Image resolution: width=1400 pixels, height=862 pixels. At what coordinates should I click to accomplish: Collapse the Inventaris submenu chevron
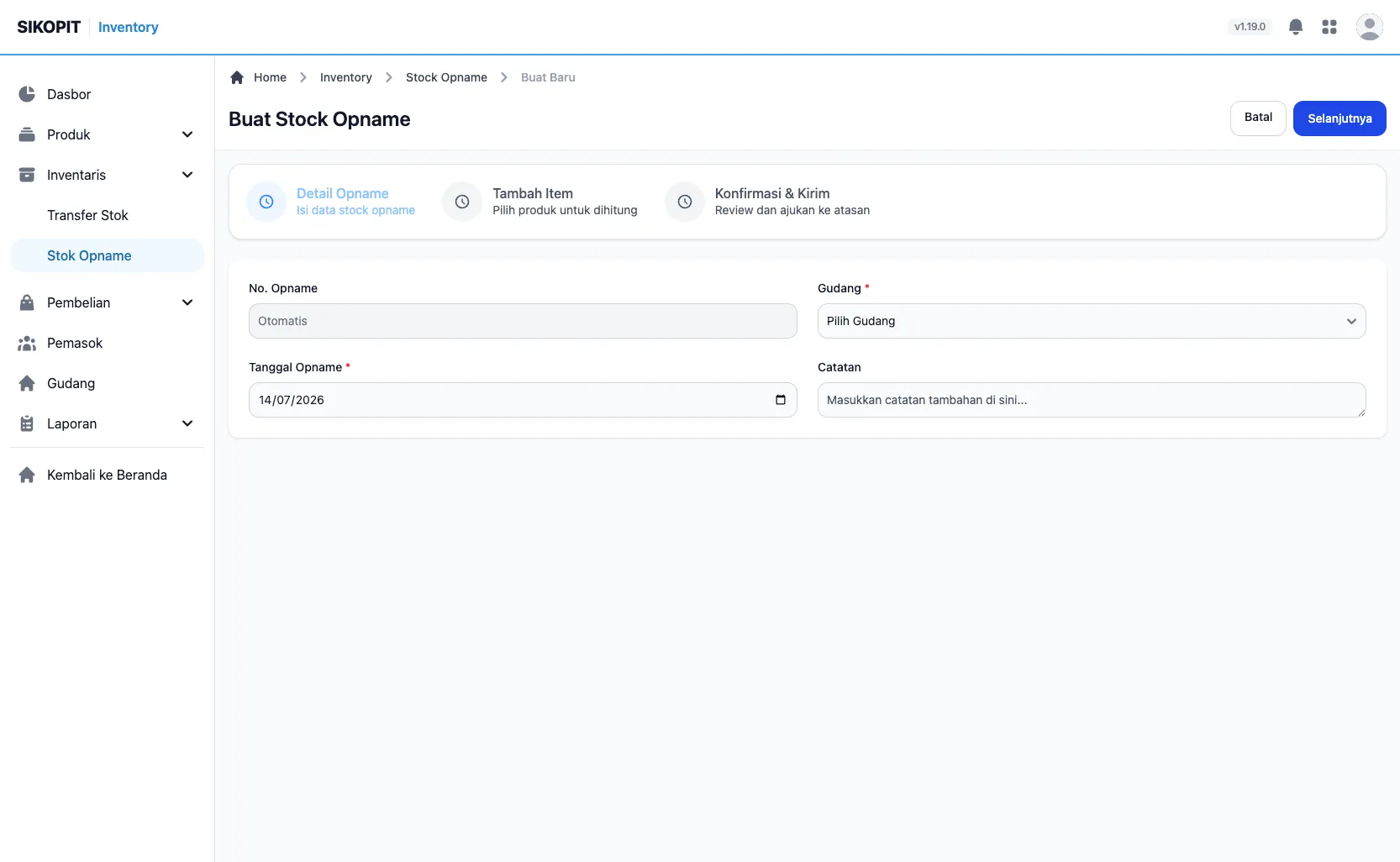click(x=187, y=175)
